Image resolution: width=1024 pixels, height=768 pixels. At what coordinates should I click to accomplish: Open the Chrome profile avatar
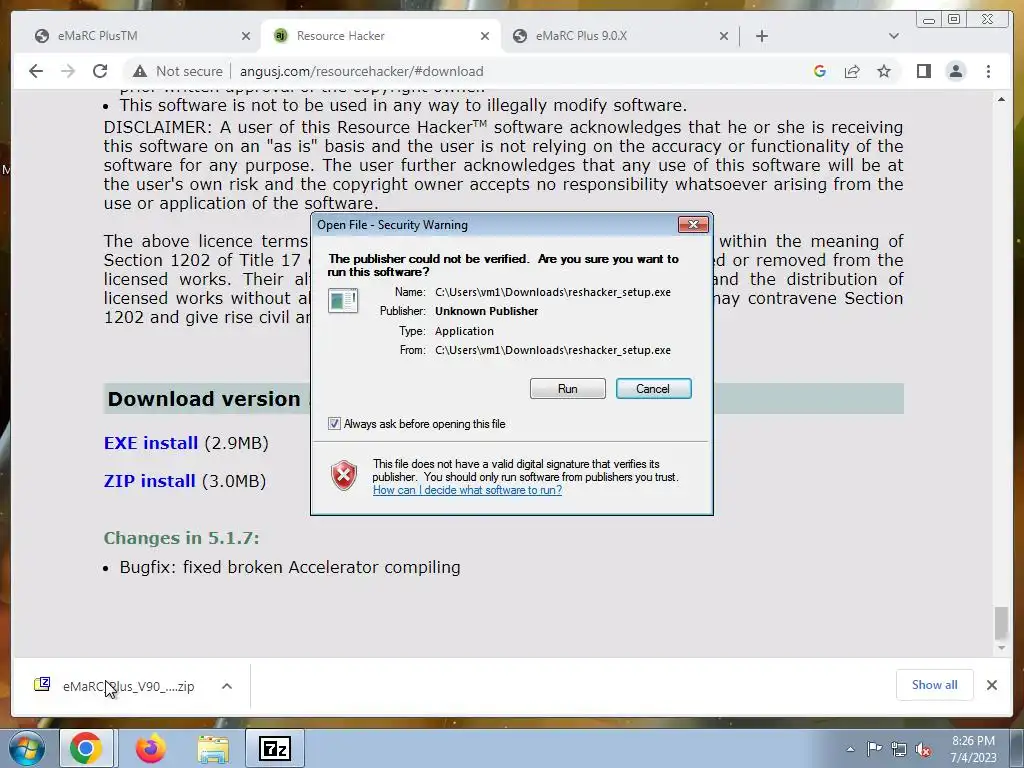tap(955, 71)
